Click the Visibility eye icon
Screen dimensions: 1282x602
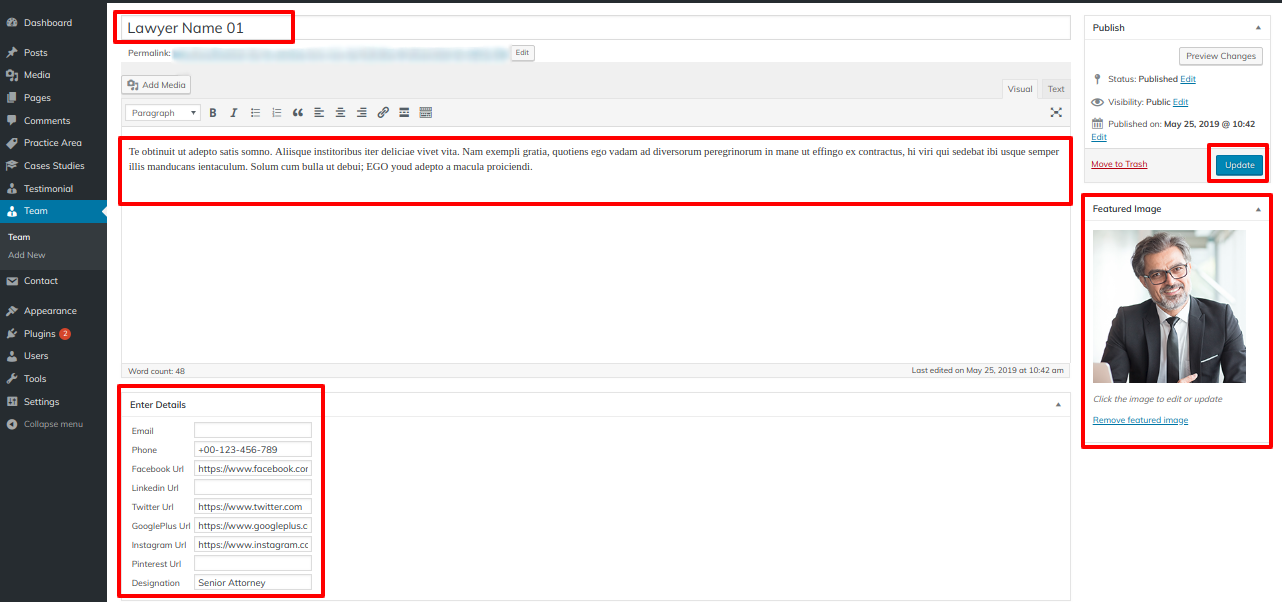[1098, 102]
